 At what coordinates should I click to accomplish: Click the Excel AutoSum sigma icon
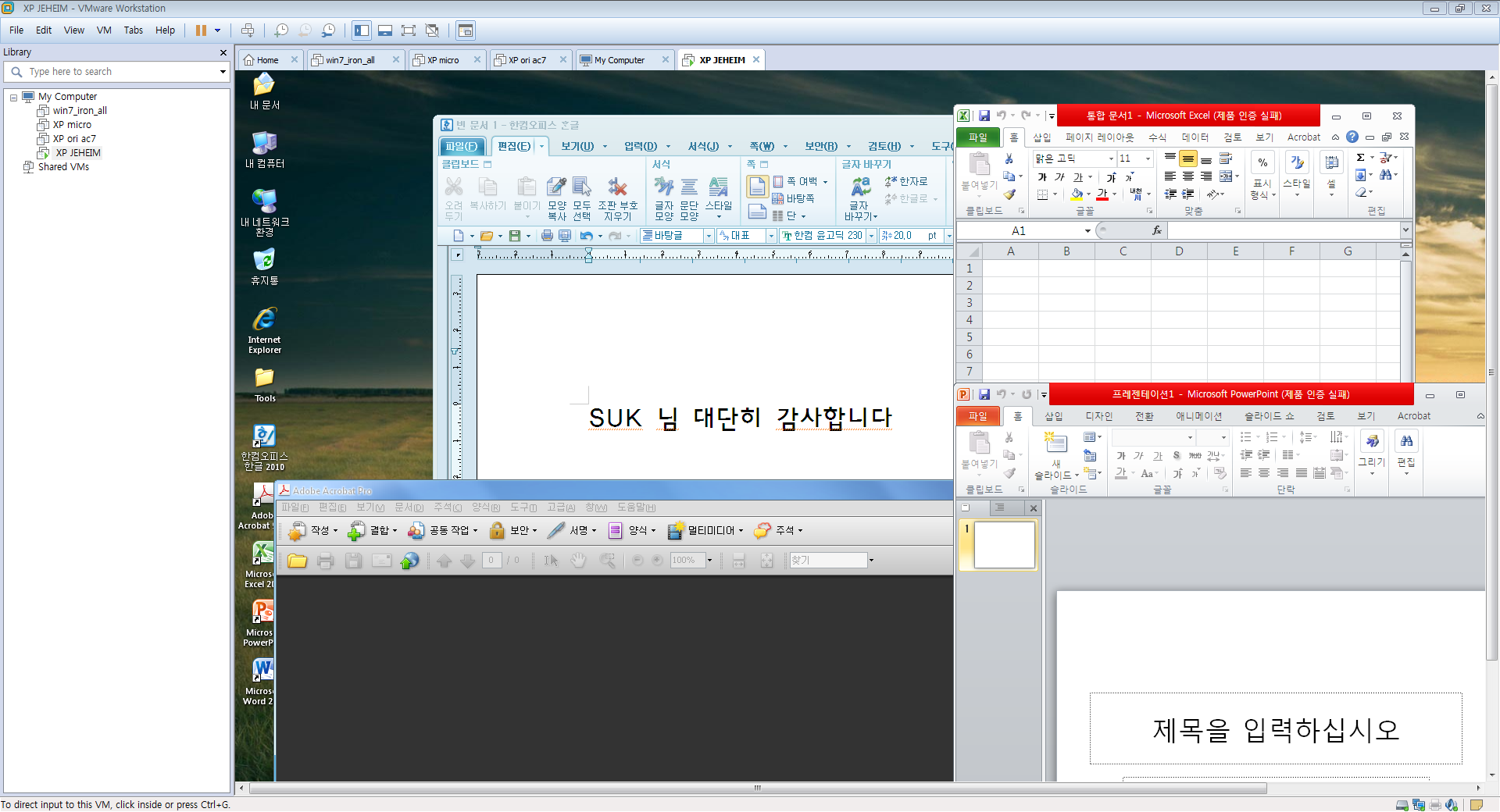pos(1360,158)
